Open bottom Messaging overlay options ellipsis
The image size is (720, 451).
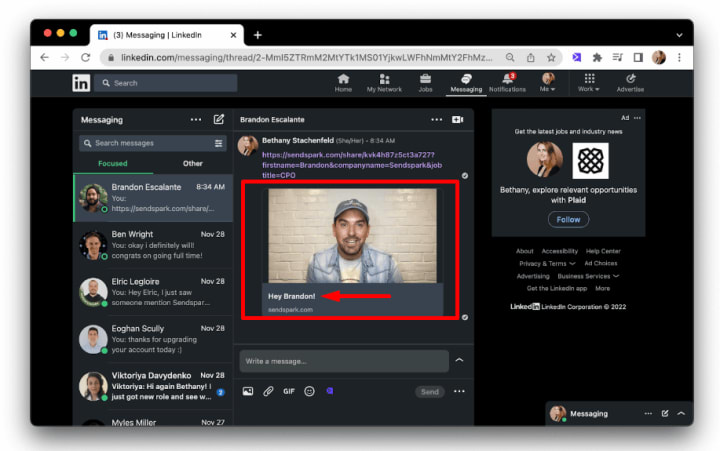(x=648, y=413)
